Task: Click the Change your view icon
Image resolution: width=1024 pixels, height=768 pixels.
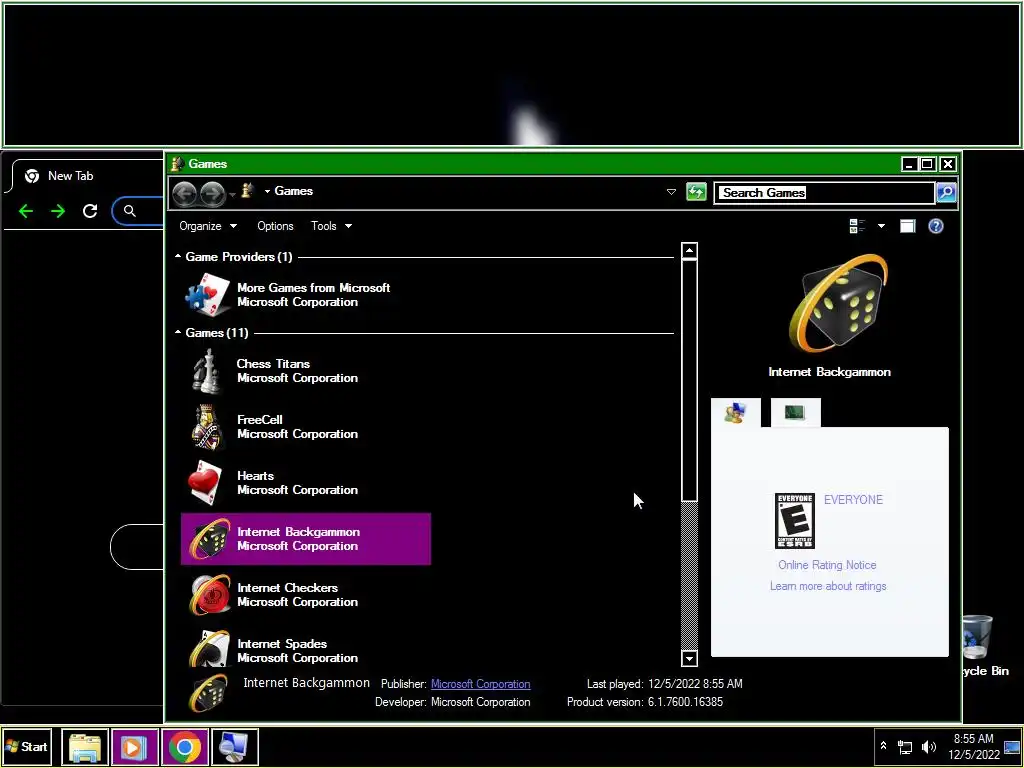Action: pos(857,226)
